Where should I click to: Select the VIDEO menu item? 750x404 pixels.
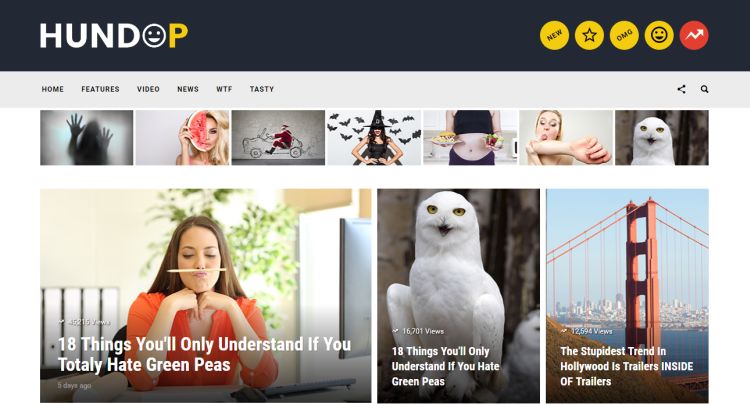coord(148,89)
